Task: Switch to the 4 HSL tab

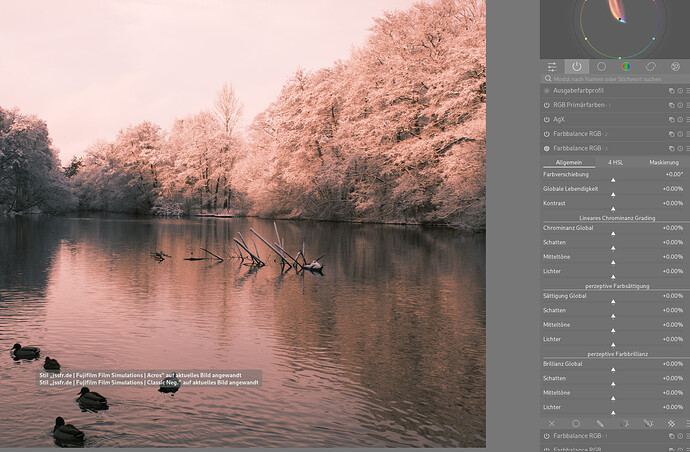Action: (616, 162)
